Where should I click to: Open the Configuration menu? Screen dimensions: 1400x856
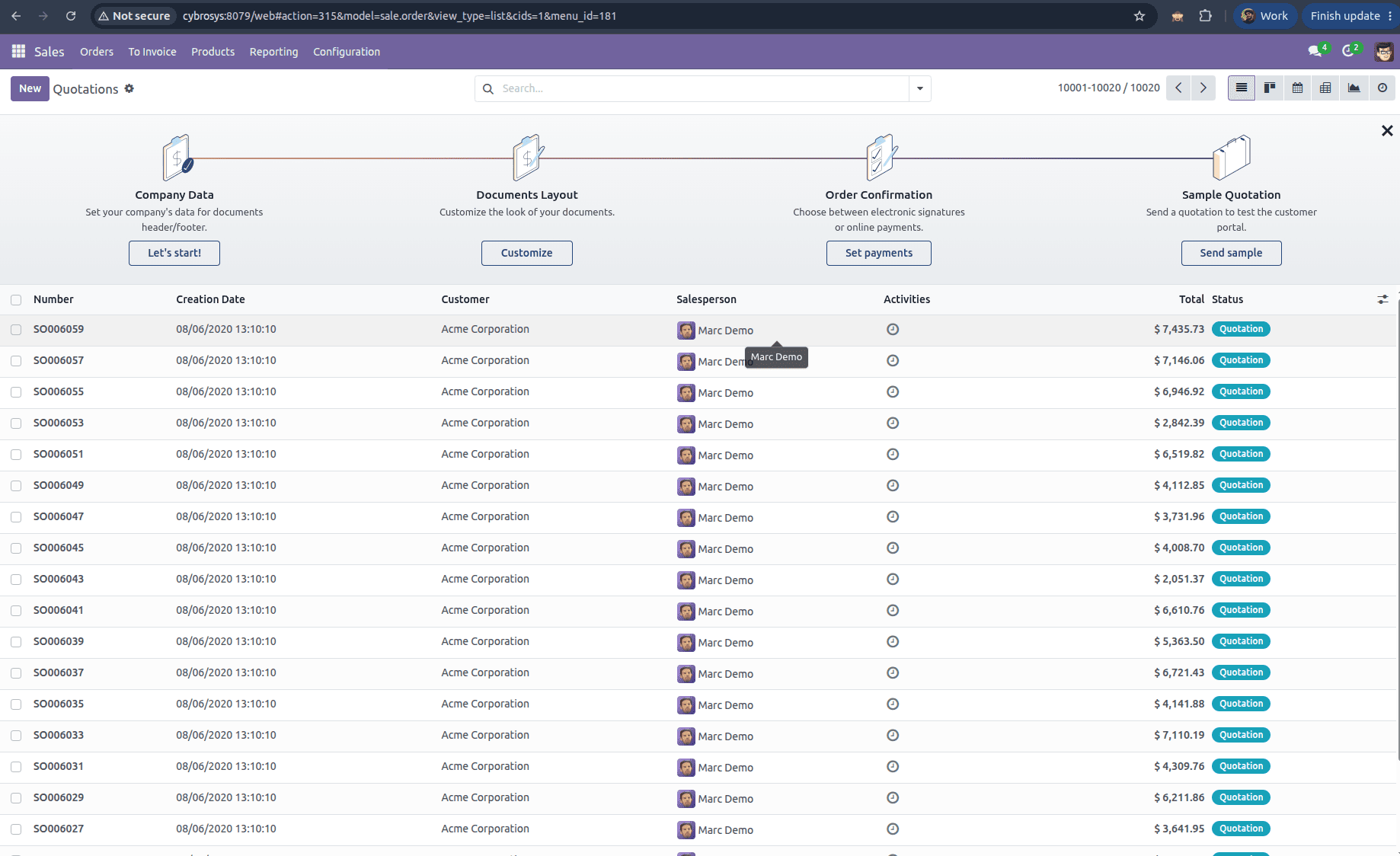(x=347, y=52)
